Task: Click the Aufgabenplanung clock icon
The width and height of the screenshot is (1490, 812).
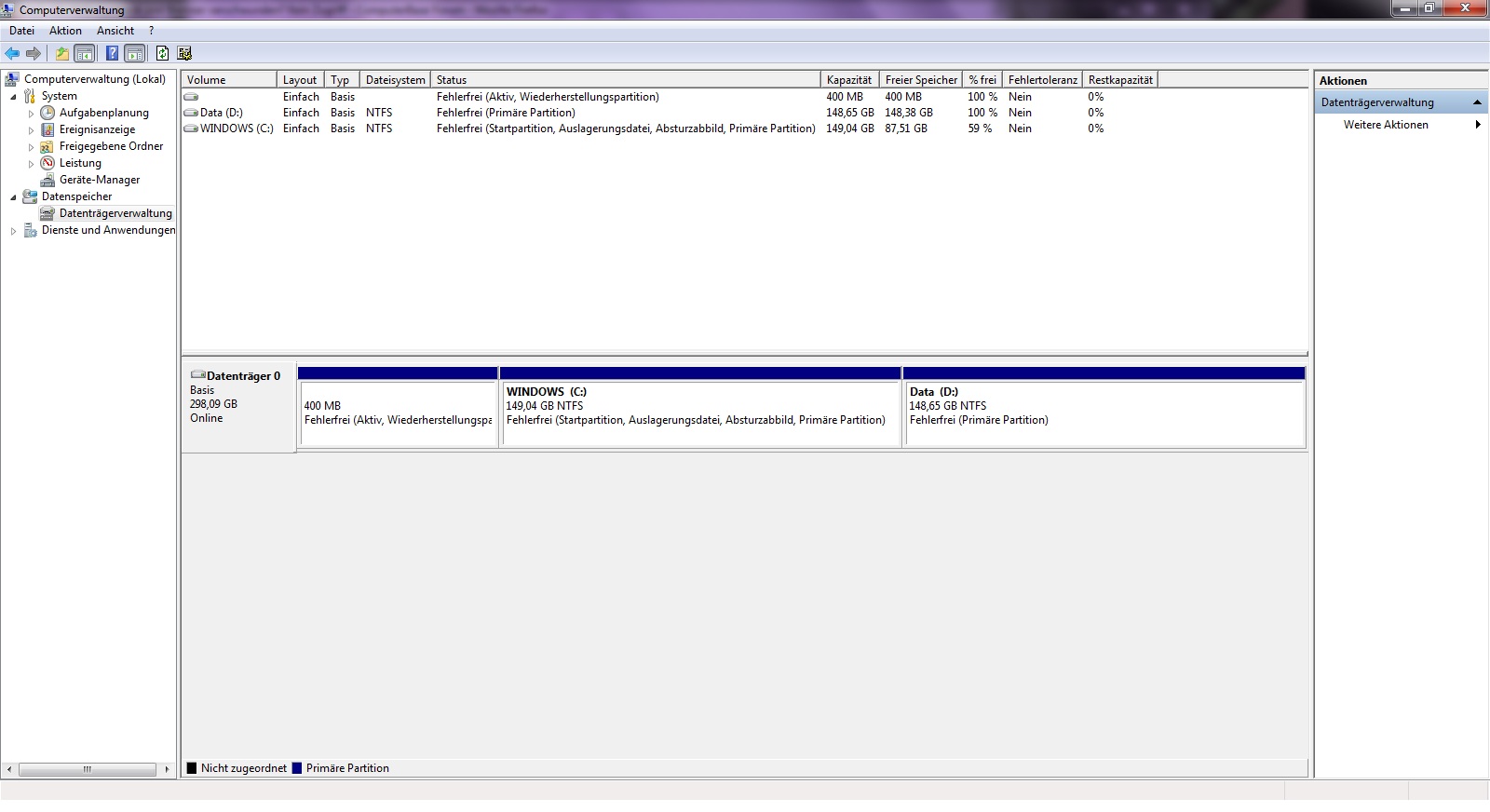Action: [x=47, y=113]
